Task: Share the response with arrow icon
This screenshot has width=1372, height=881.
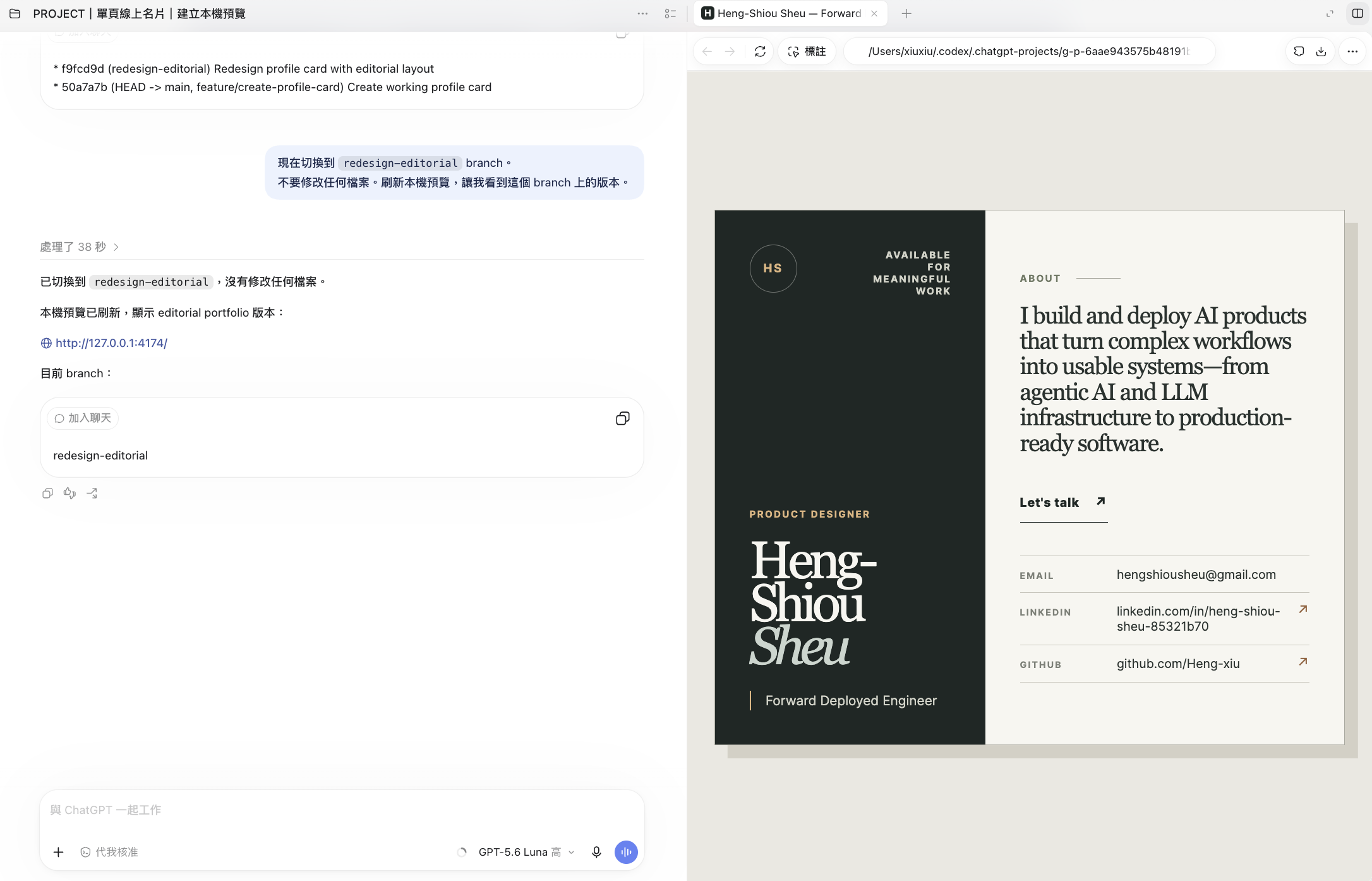Action: click(92, 493)
